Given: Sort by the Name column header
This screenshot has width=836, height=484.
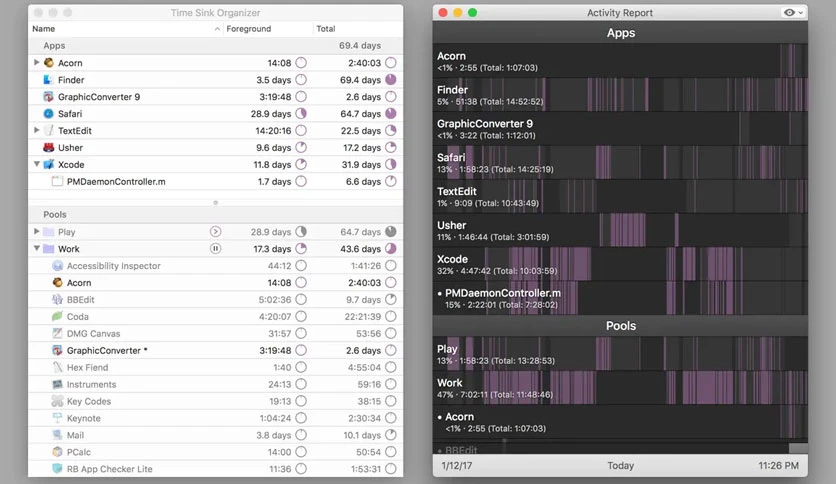Looking at the screenshot, I should point(126,29).
